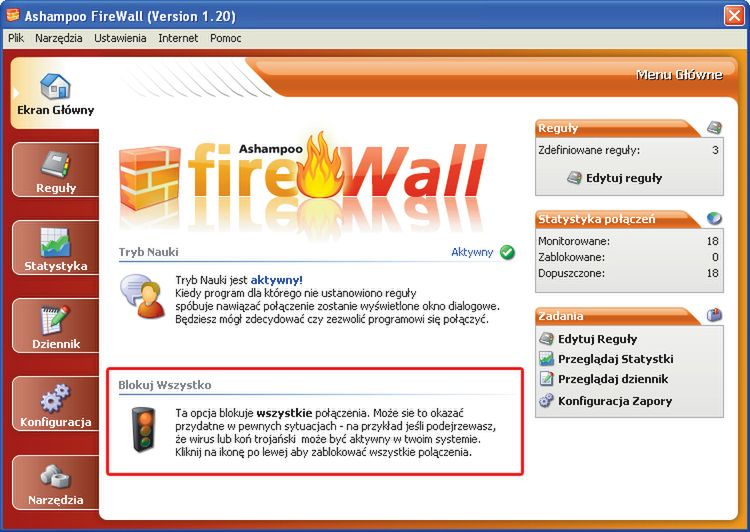Open the Plik menu

pyautogui.click(x=16, y=38)
